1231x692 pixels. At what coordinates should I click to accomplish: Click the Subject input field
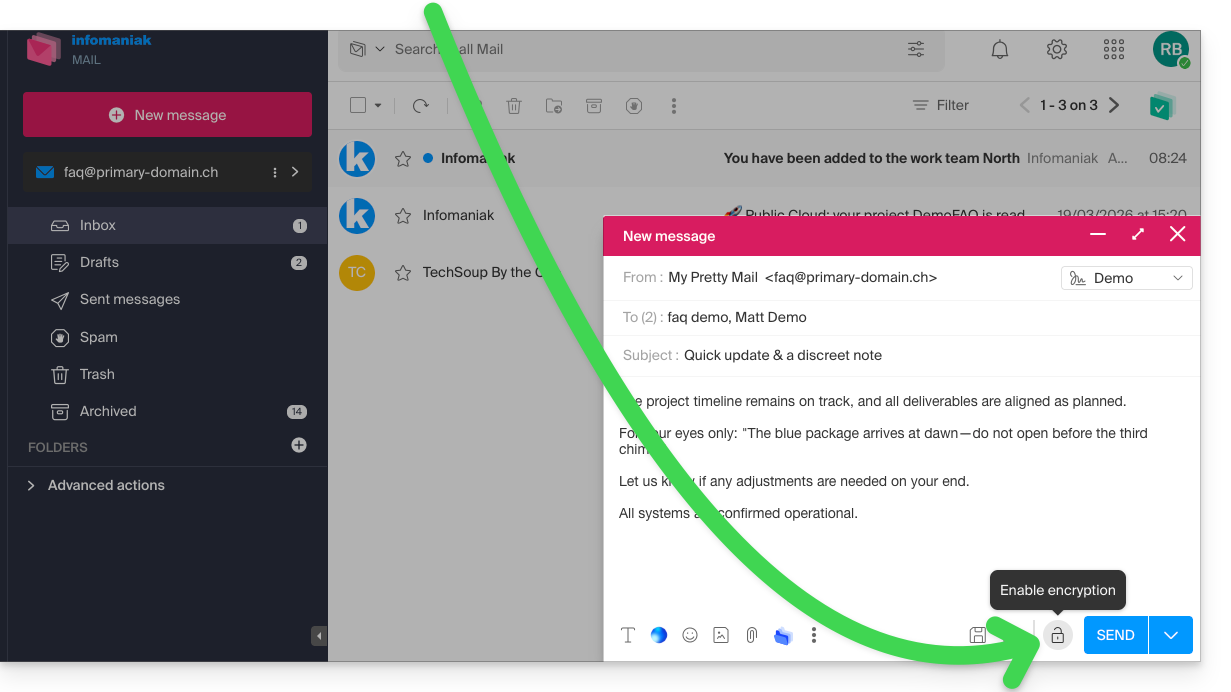900,355
